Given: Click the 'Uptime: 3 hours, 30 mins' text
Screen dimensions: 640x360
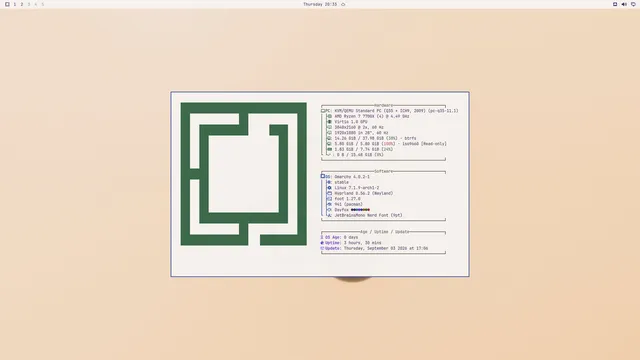Looking at the screenshot, I should [x=353, y=243].
